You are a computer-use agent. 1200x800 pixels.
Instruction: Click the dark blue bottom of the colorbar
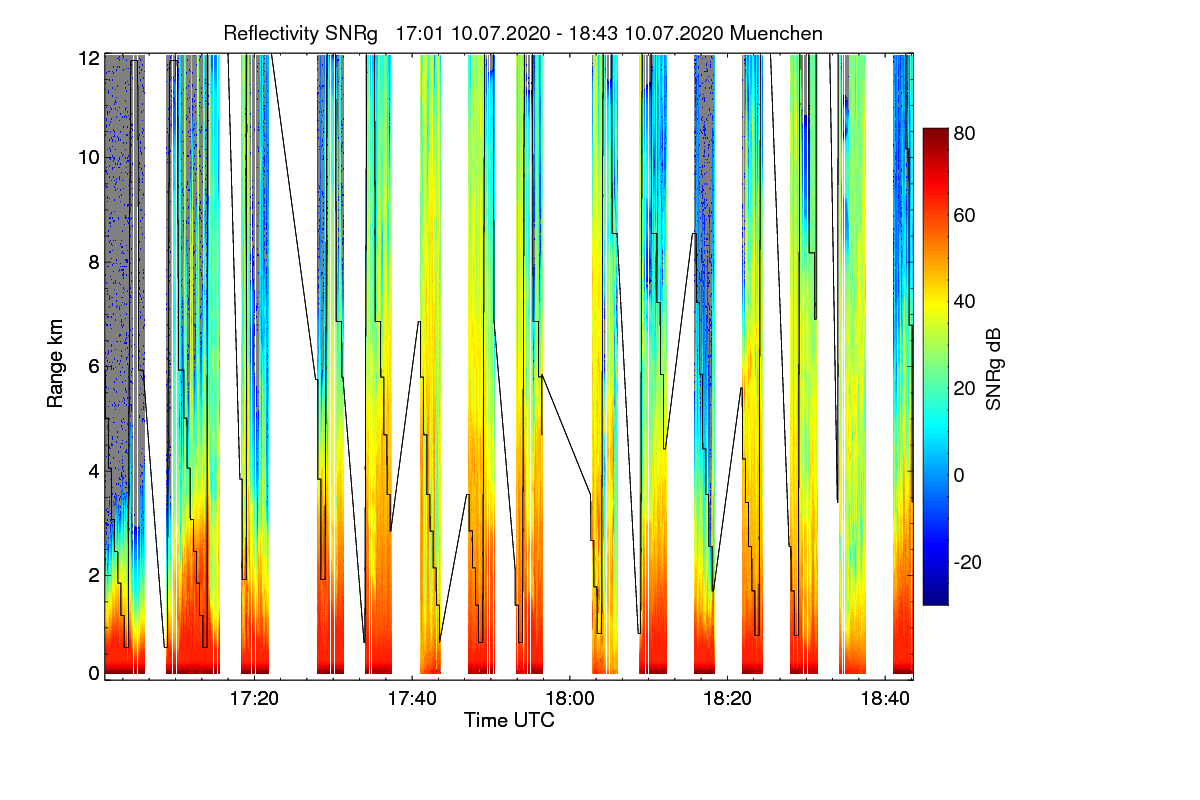tap(935, 598)
